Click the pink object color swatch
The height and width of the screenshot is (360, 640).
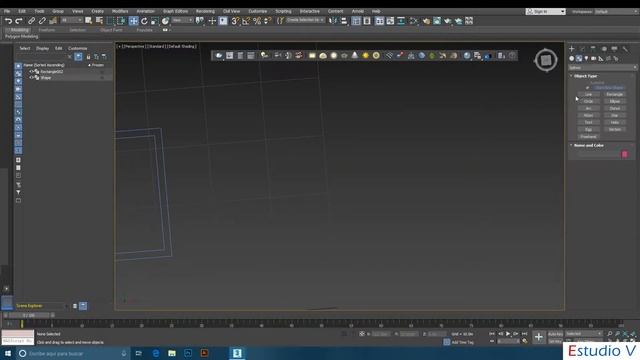tap(624, 154)
